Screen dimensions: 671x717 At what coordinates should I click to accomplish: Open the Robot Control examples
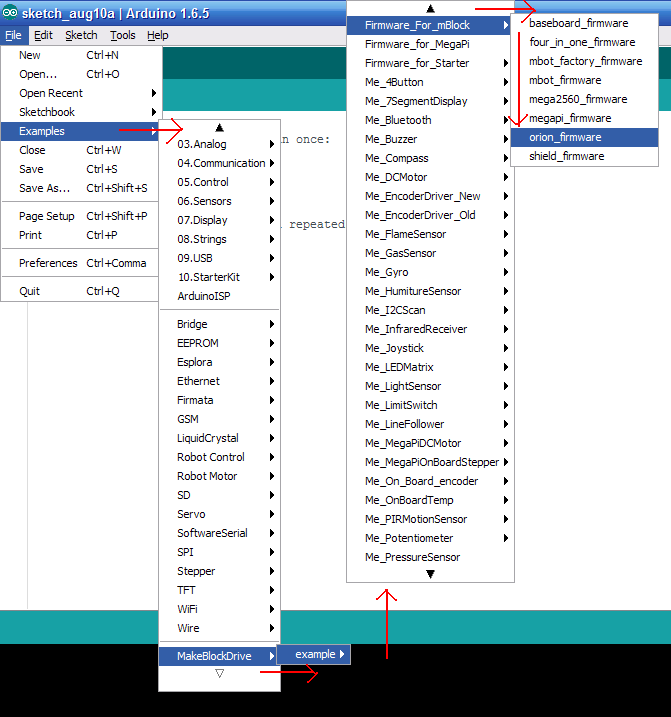(220, 457)
